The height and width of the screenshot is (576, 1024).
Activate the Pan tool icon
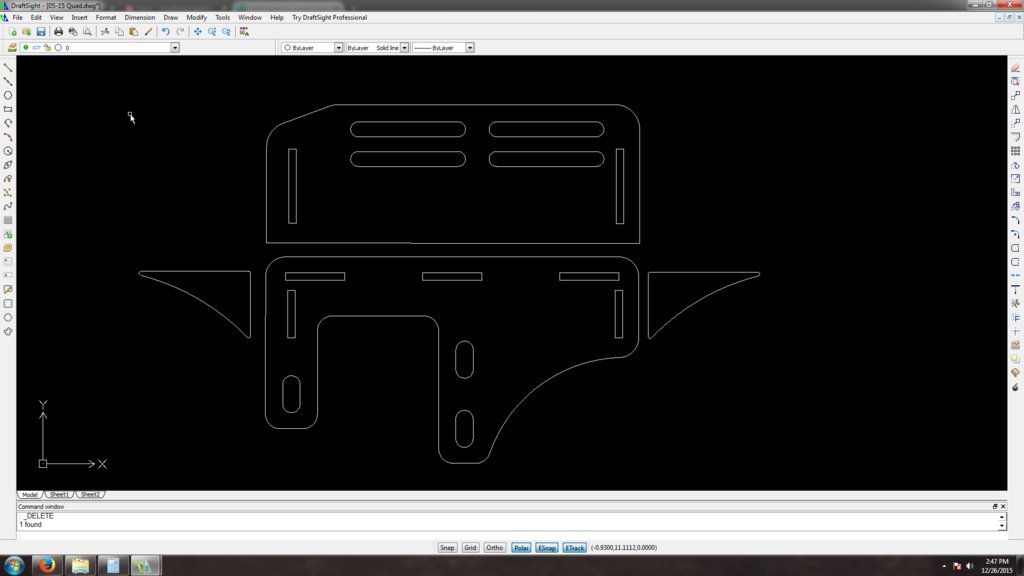[x=197, y=31]
